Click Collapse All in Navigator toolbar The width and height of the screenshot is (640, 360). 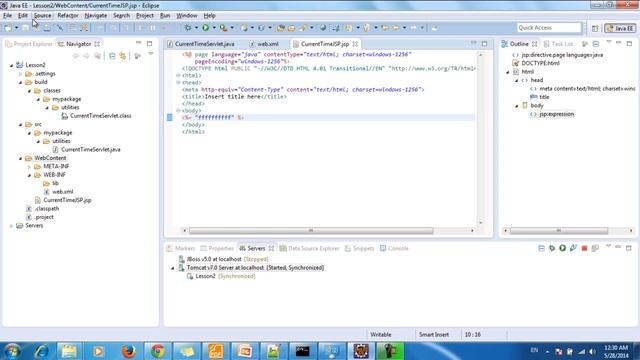click(112, 56)
